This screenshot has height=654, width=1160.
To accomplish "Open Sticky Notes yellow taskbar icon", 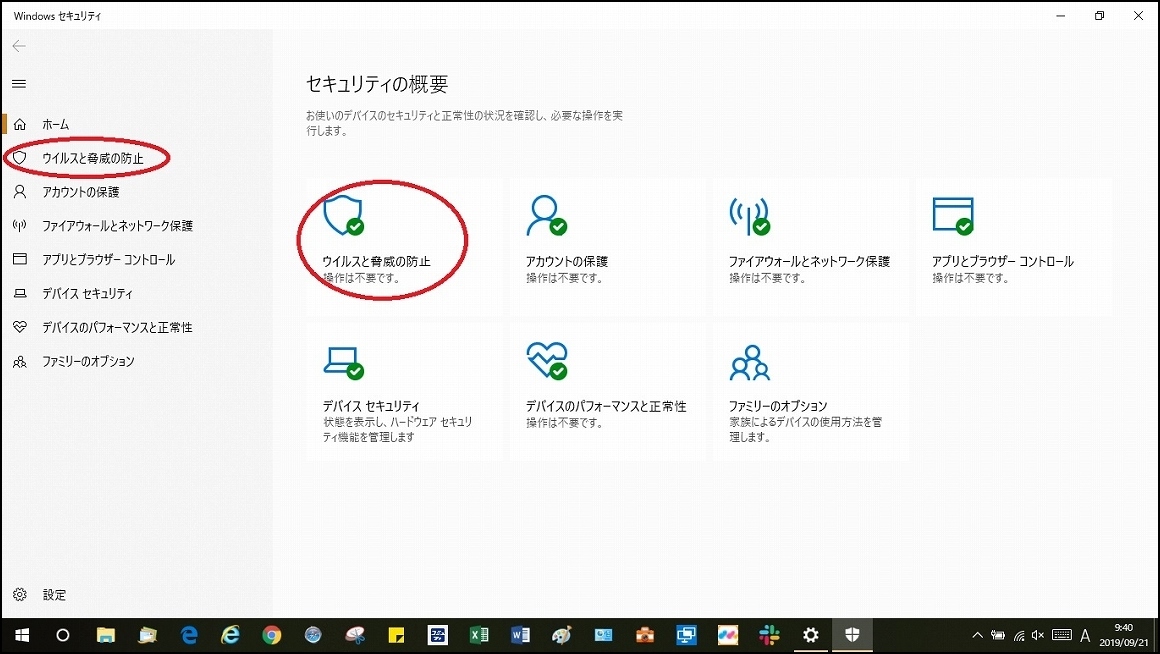I will tap(397, 636).
